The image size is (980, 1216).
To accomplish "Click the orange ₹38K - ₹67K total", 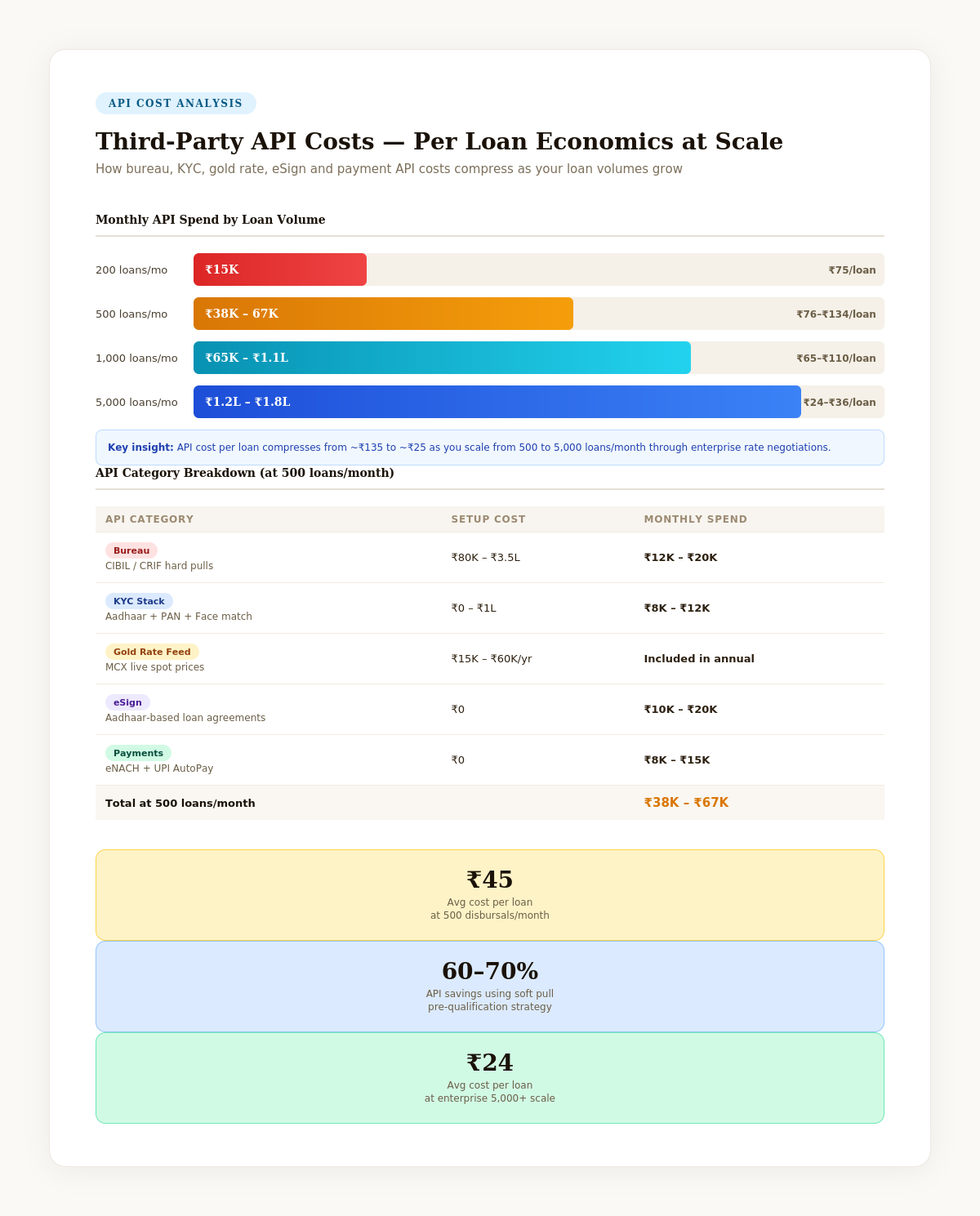I will 686,803.
